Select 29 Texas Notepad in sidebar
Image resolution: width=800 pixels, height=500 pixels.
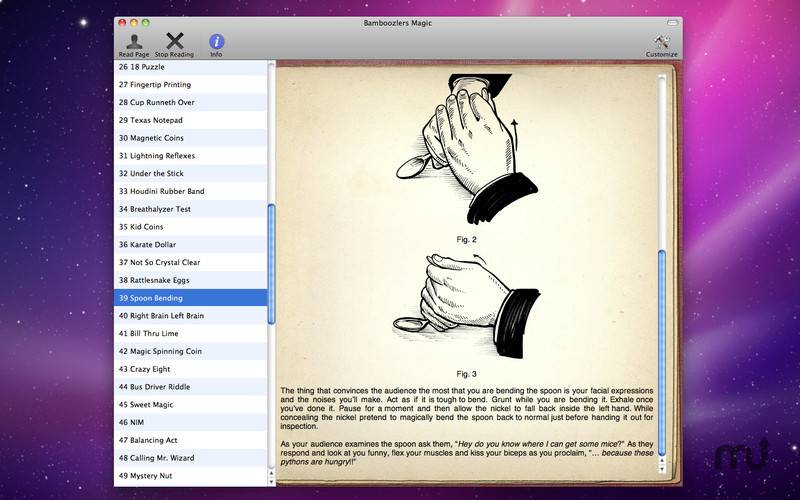[190, 120]
